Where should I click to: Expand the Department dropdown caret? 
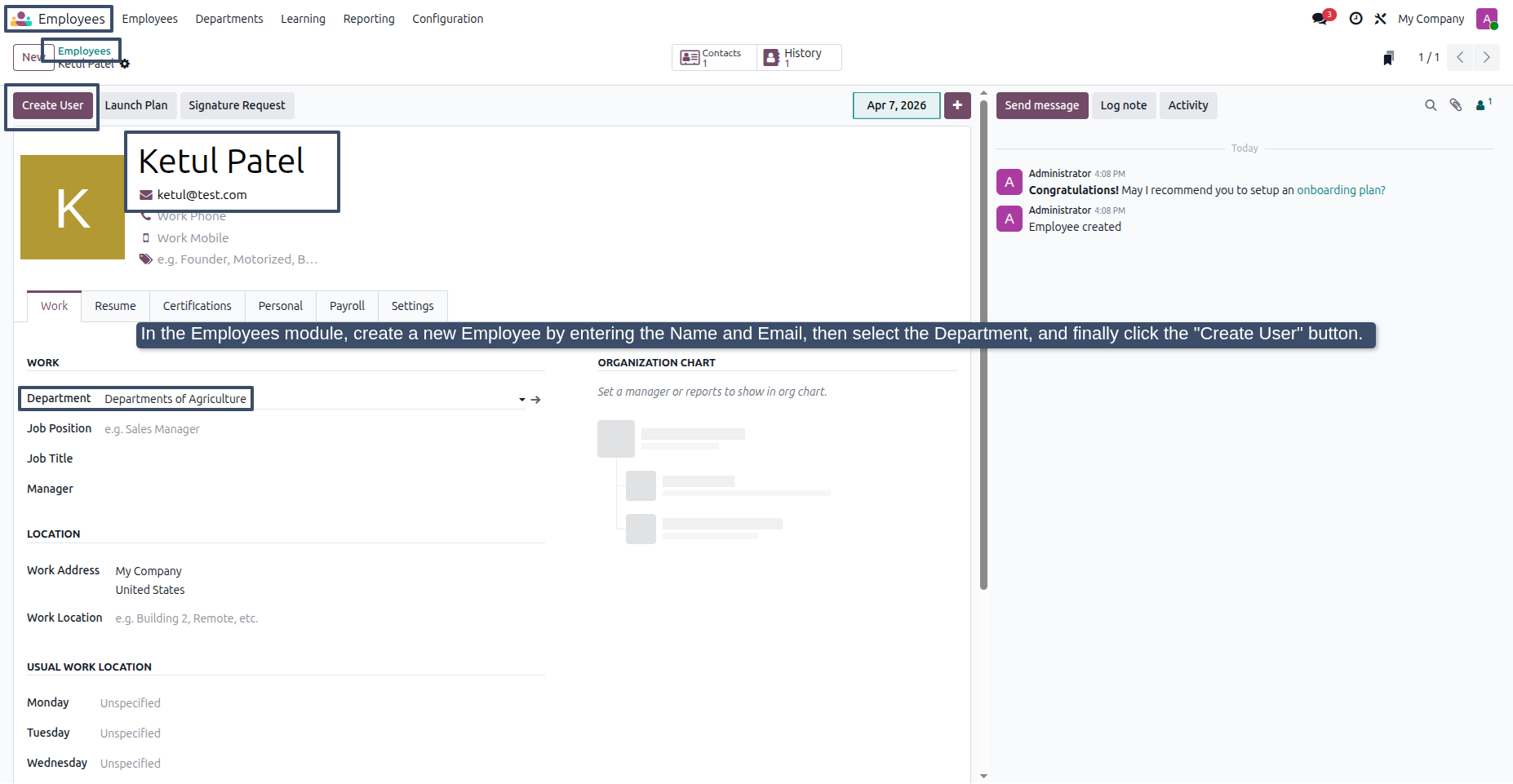click(x=522, y=400)
